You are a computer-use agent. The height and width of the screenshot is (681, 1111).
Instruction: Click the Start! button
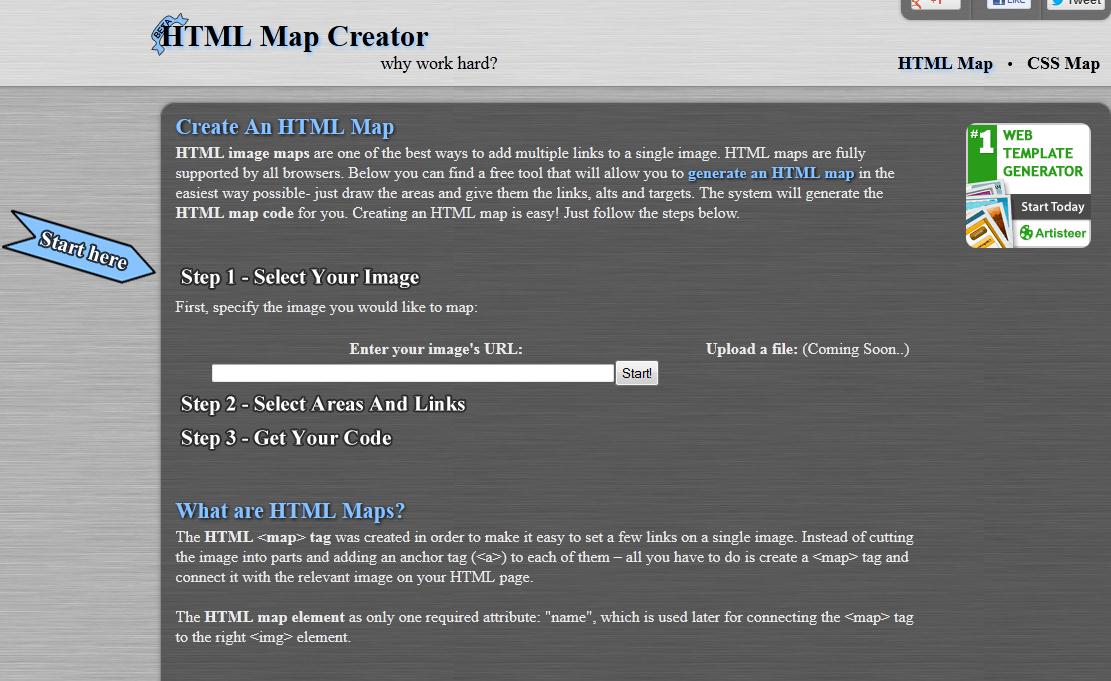tap(637, 372)
